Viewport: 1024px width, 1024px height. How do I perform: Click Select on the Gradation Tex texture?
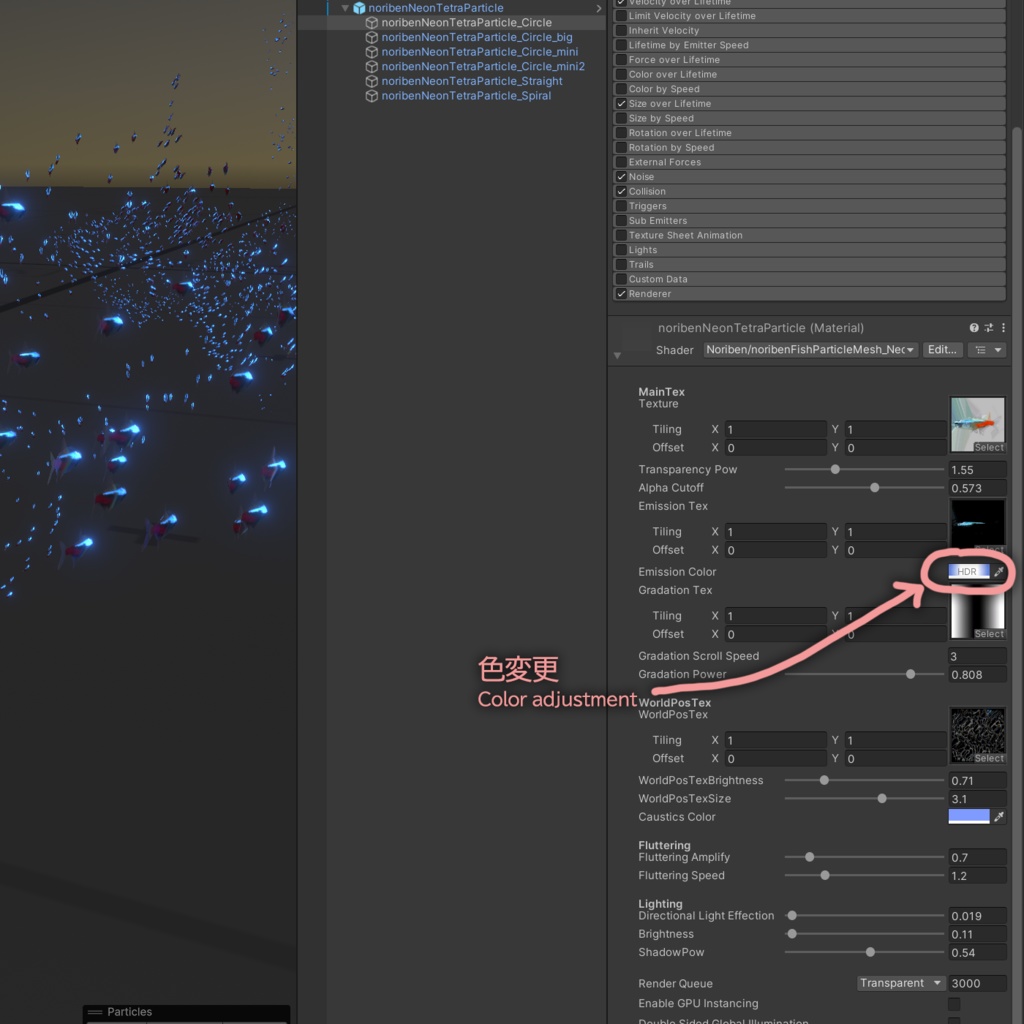coord(989,633)
